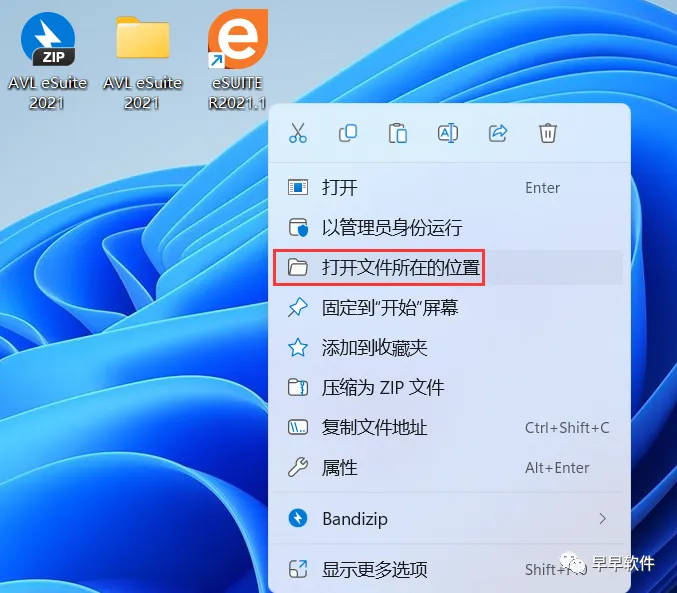This screenshot has width=677, height=593.
Task: Expand the Bandizip submenu arrow
Action: click(x=602, y=518)
